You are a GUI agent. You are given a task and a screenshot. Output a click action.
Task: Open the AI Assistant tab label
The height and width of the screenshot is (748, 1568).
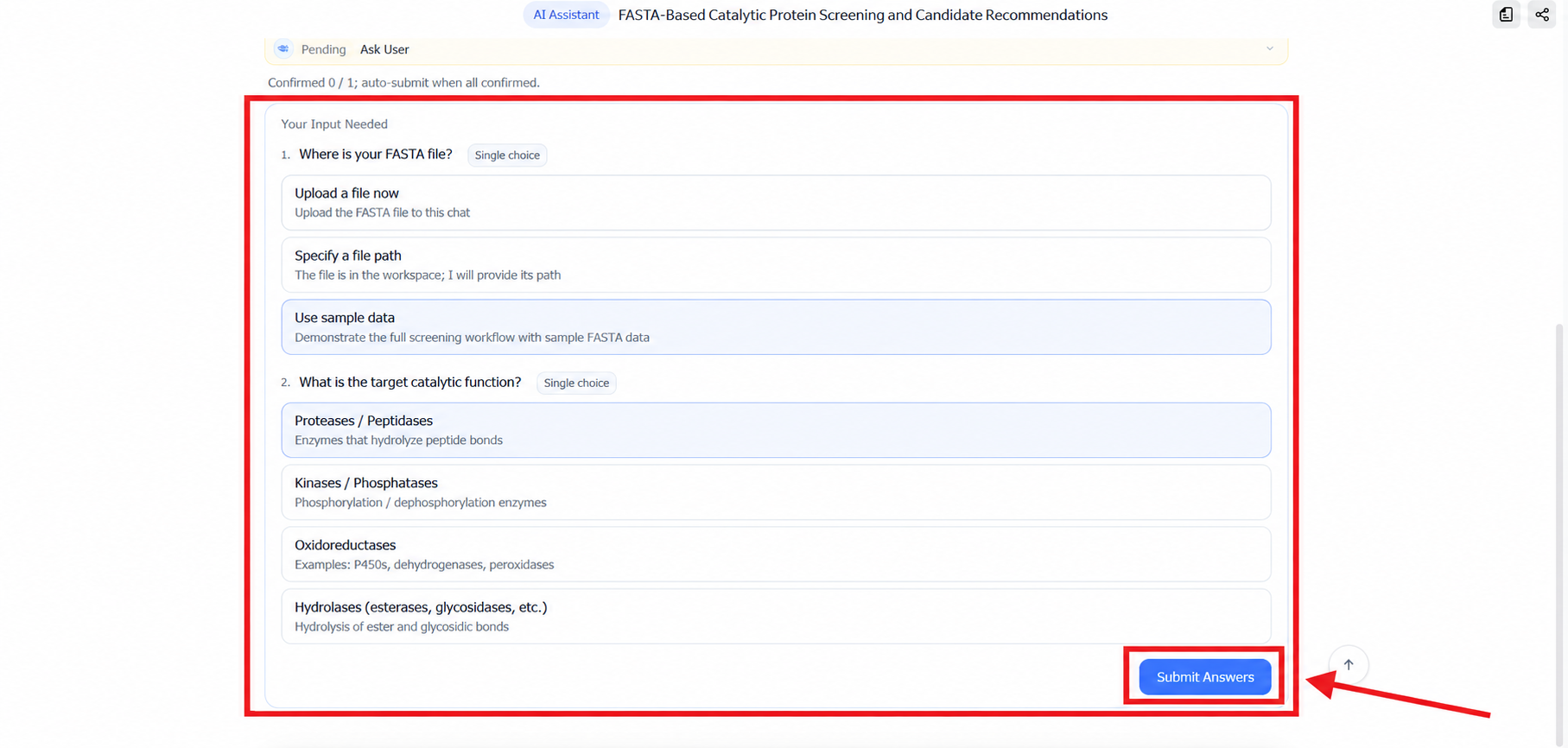pos(566,15)
